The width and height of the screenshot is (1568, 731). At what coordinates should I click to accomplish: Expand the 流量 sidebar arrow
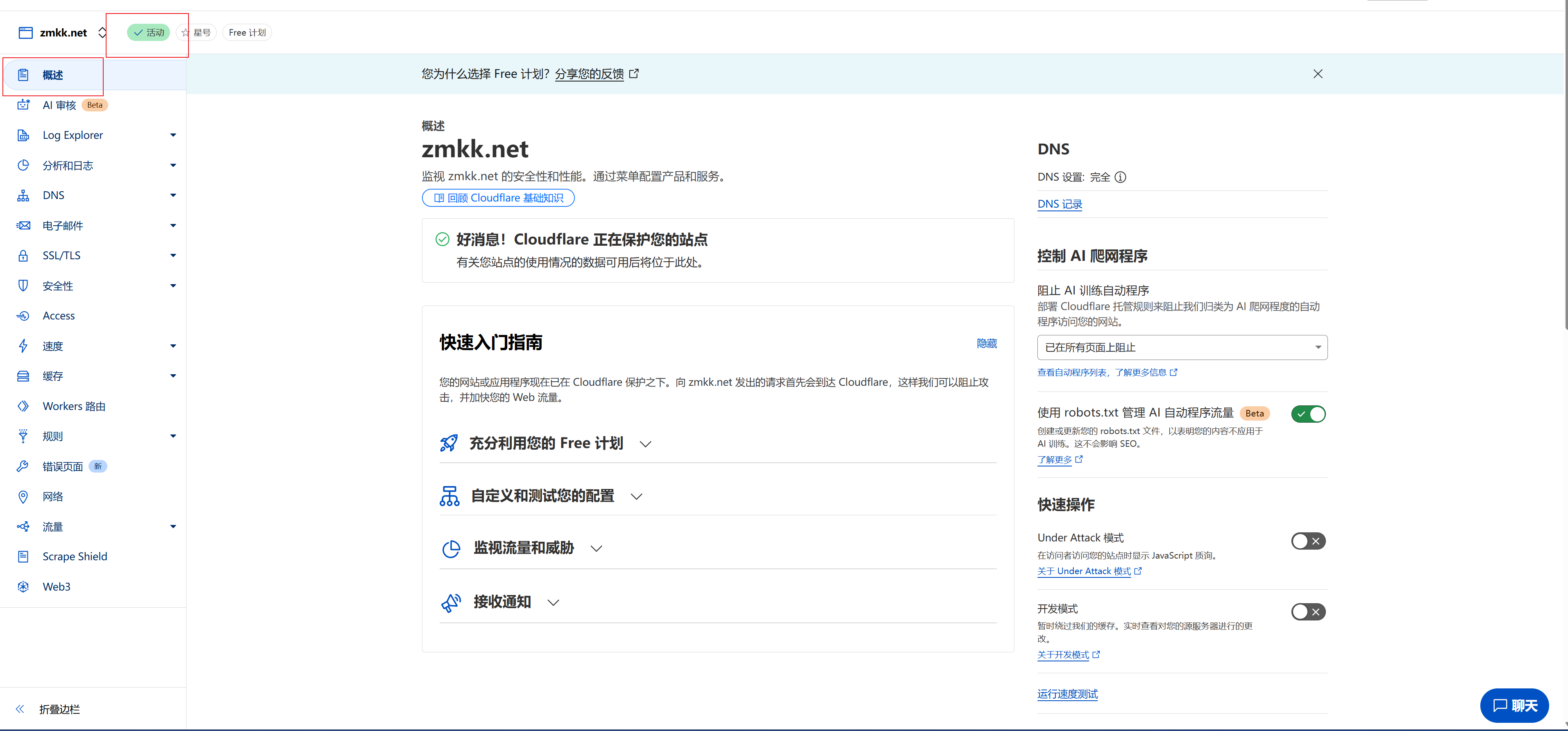[173, 526]
